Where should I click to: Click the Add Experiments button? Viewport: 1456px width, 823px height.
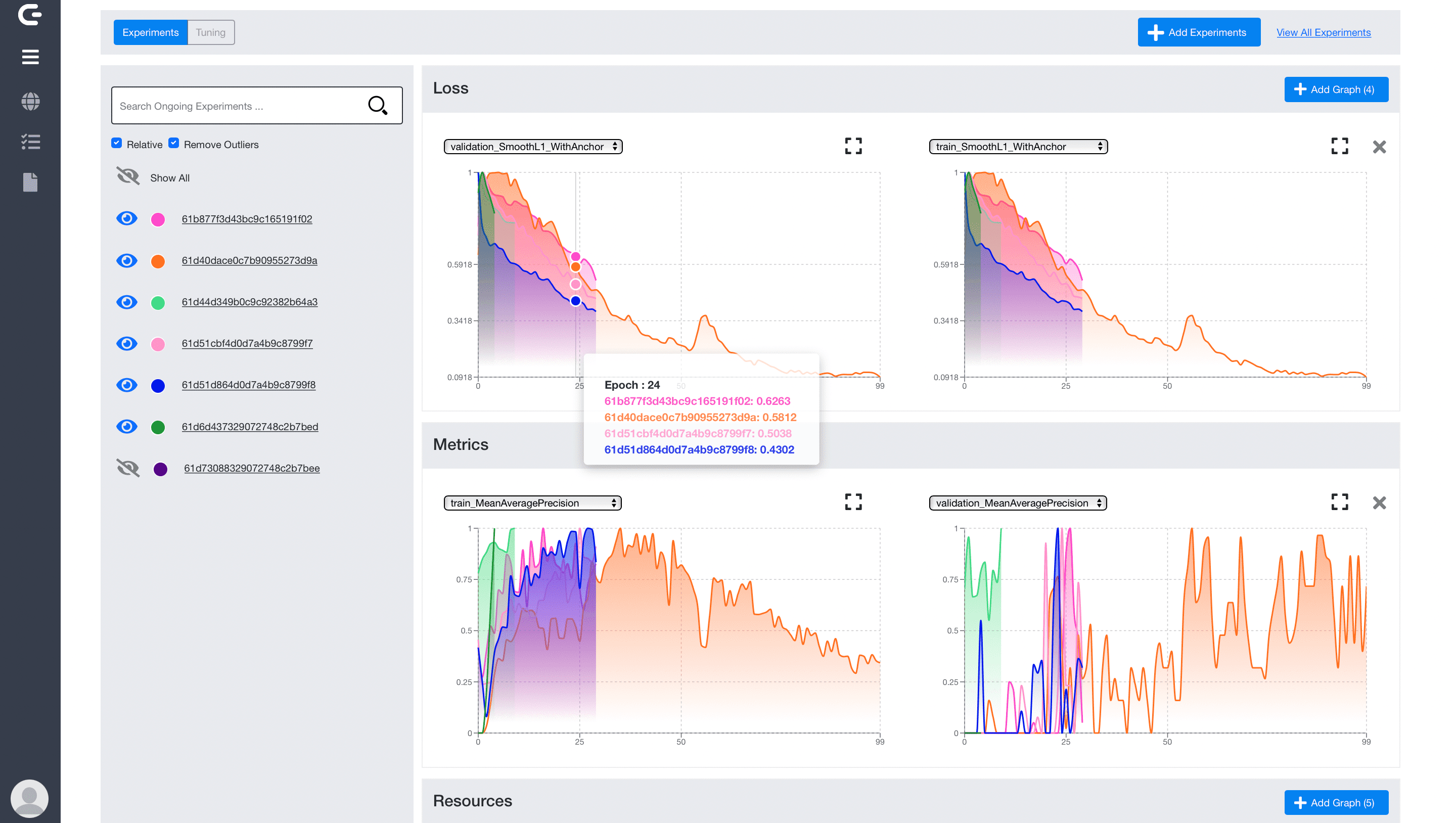coord(1198,32)
